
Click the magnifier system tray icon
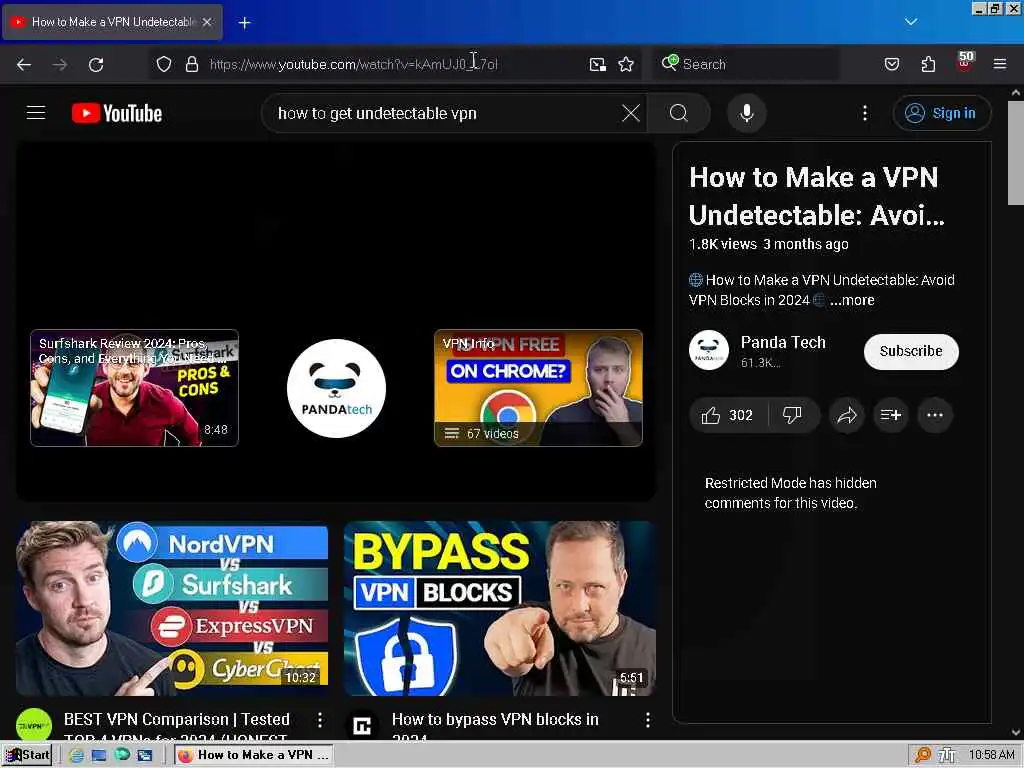(922, 755)
